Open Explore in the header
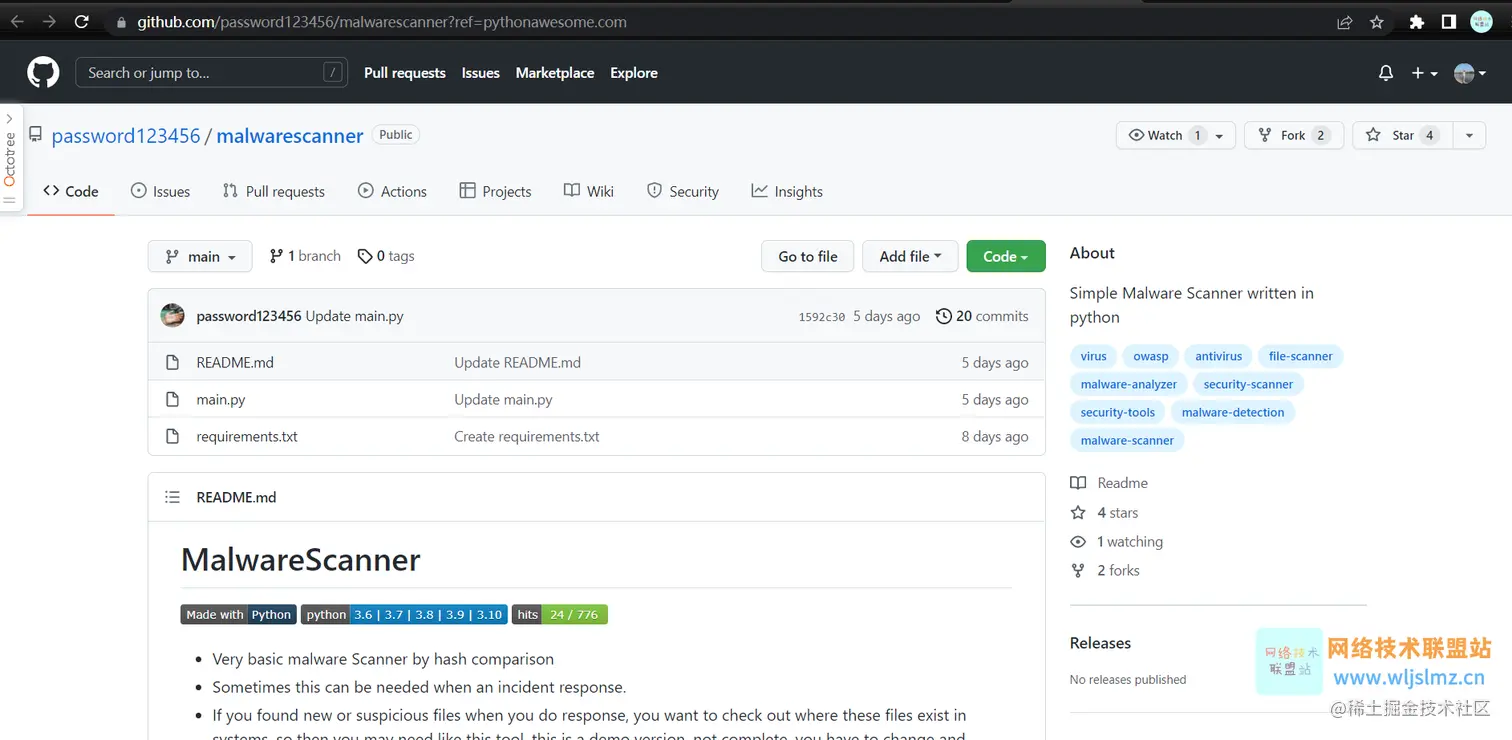The image size is (1512, 740). coord(634,73)
